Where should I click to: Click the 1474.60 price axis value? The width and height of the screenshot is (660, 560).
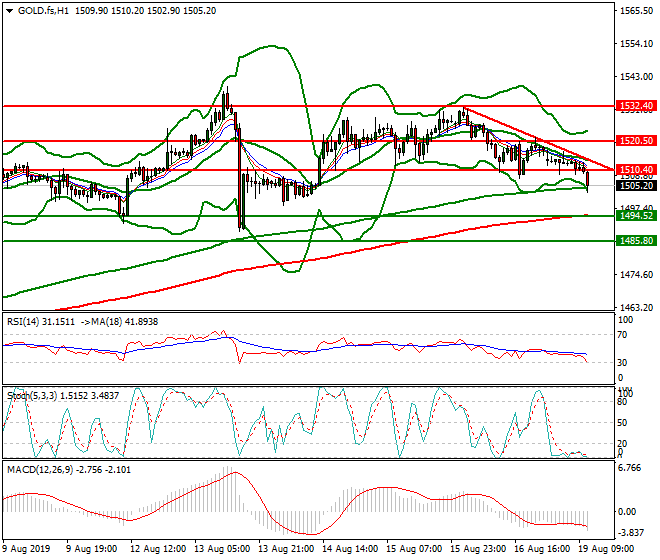pos(636,275)
